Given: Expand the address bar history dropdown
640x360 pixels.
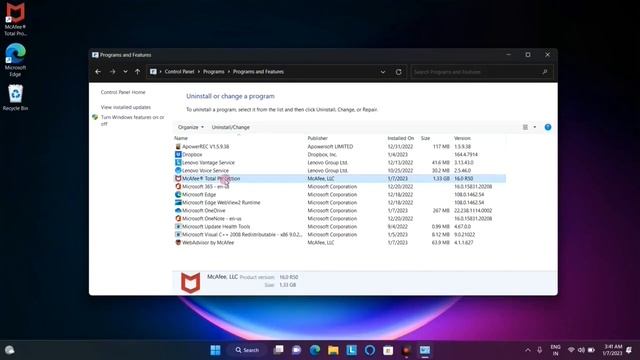Looking at the screenshot, I should 383,72.
